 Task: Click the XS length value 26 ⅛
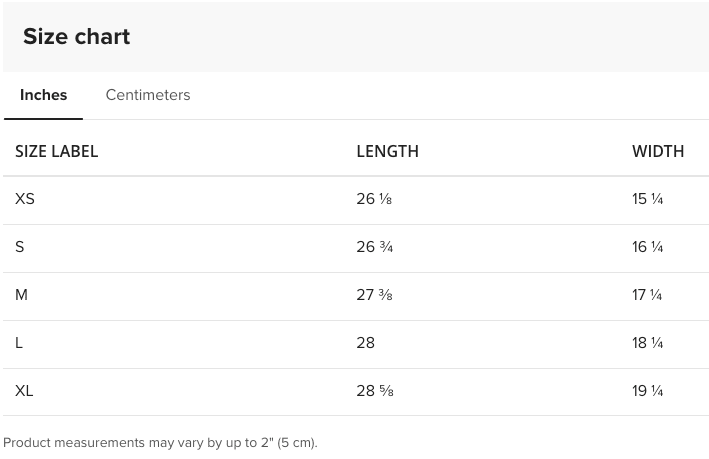[374, 199]
